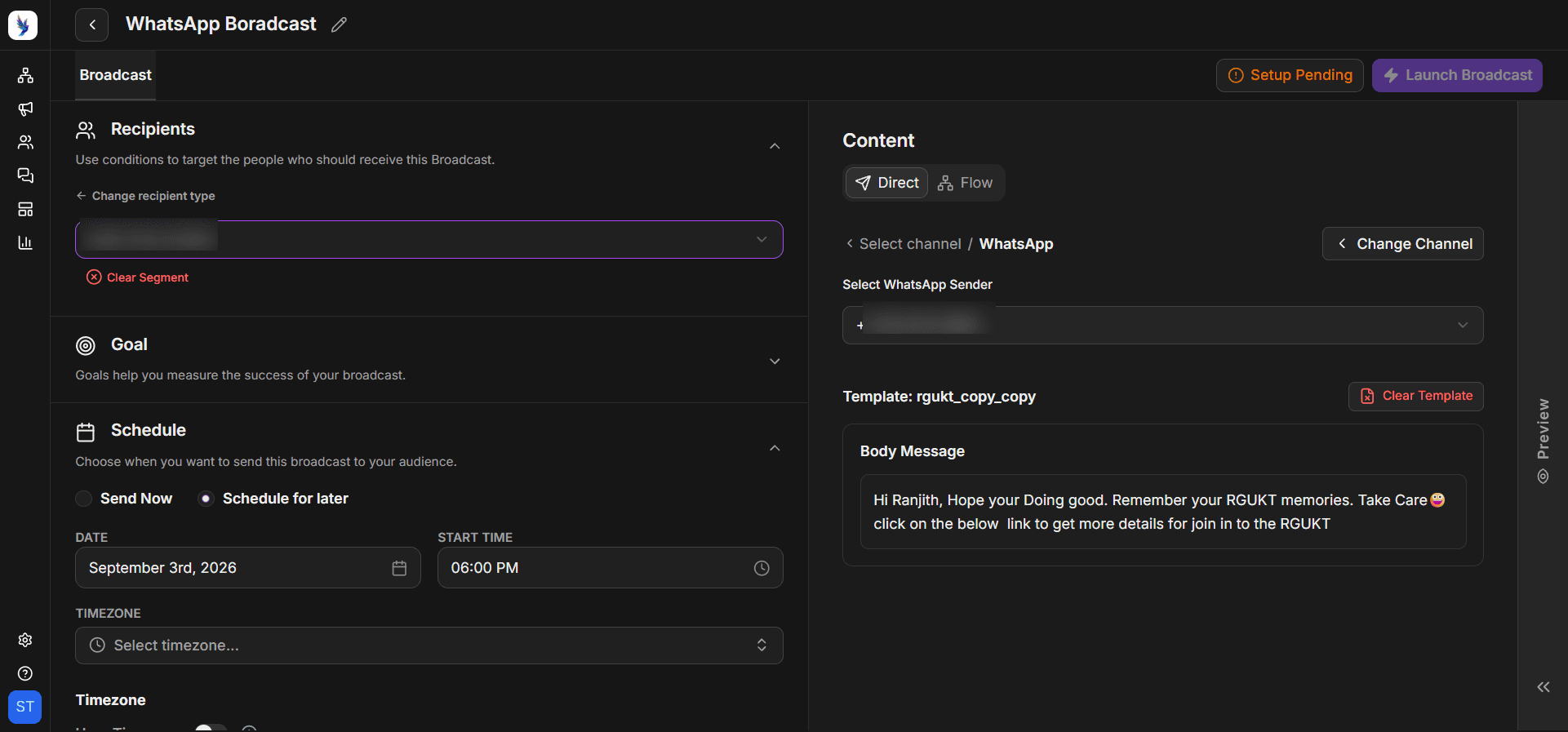Click Change Channel button
This screenshot has width=1568, height=732.
pyautogui.click(x=1403, y=244)
